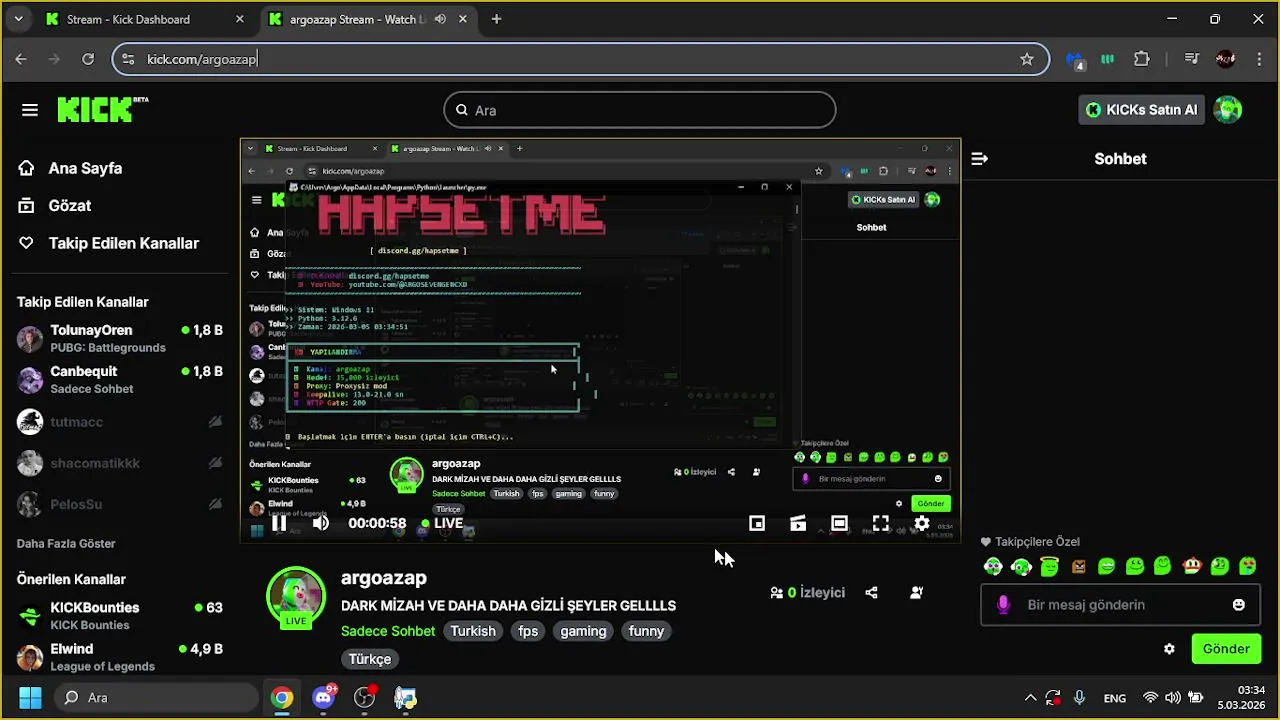Open Chrome extensions puzzle icon
Image resolution: width=1280 pixels, height=720 pixels.
tap(1142, 59)
